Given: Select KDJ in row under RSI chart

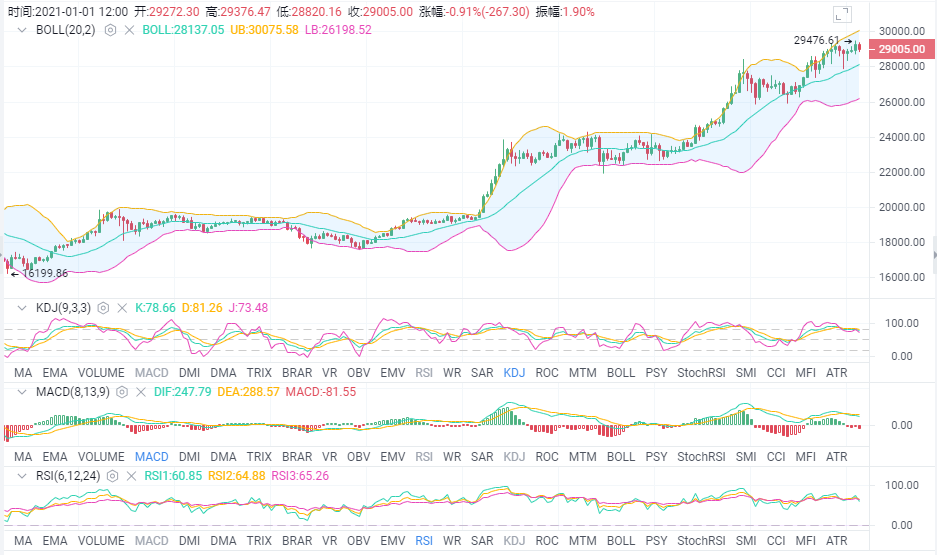Looking at the screenshot, I should [515, 541].
